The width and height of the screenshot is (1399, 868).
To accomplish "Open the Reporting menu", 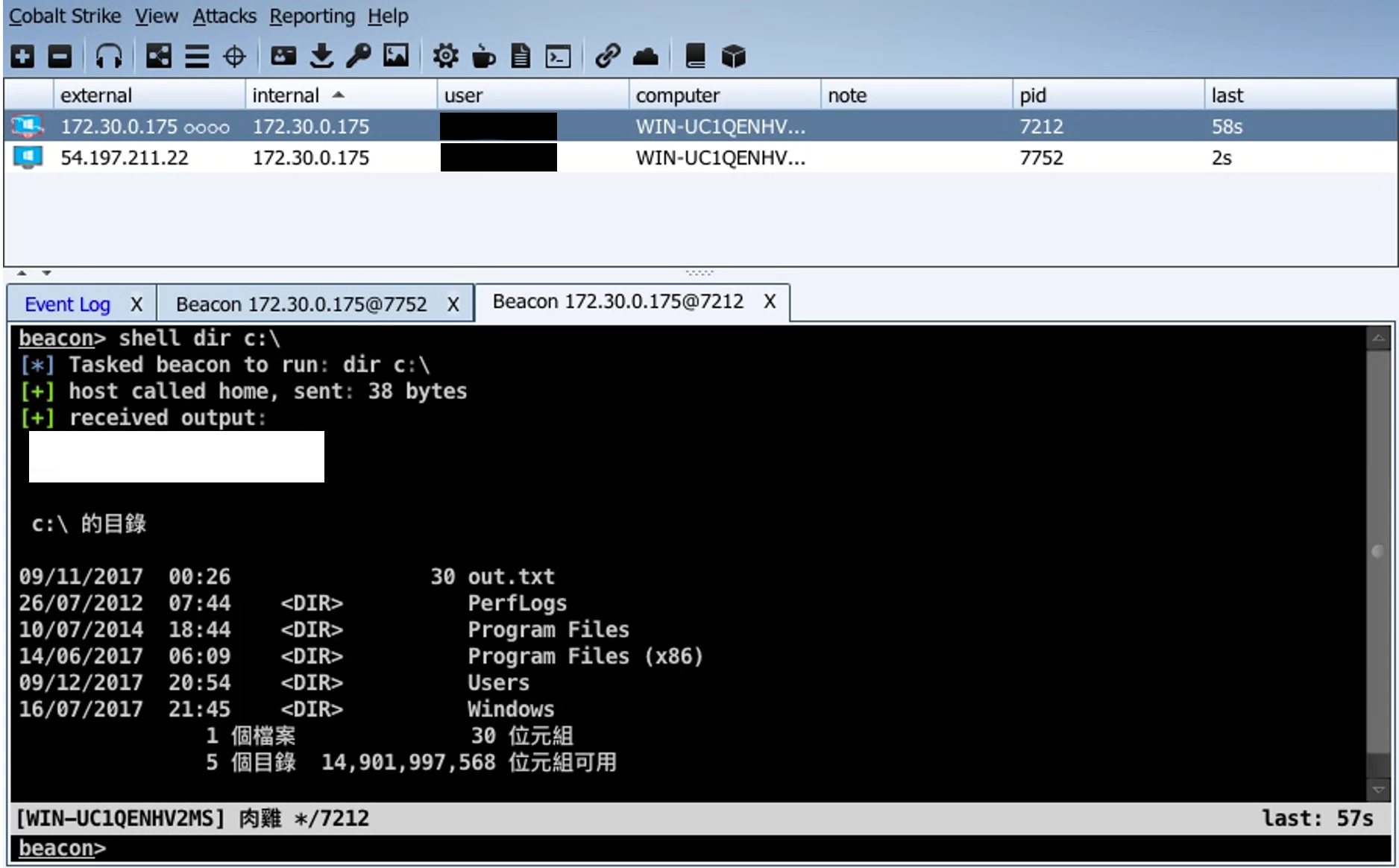I will tap(312, 16).
